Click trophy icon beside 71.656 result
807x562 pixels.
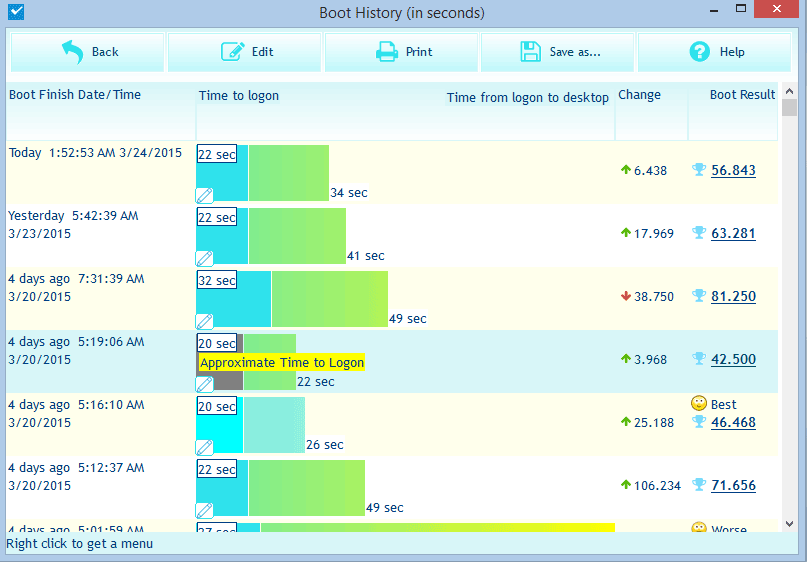pyautogui.click(x=699, y=485)
